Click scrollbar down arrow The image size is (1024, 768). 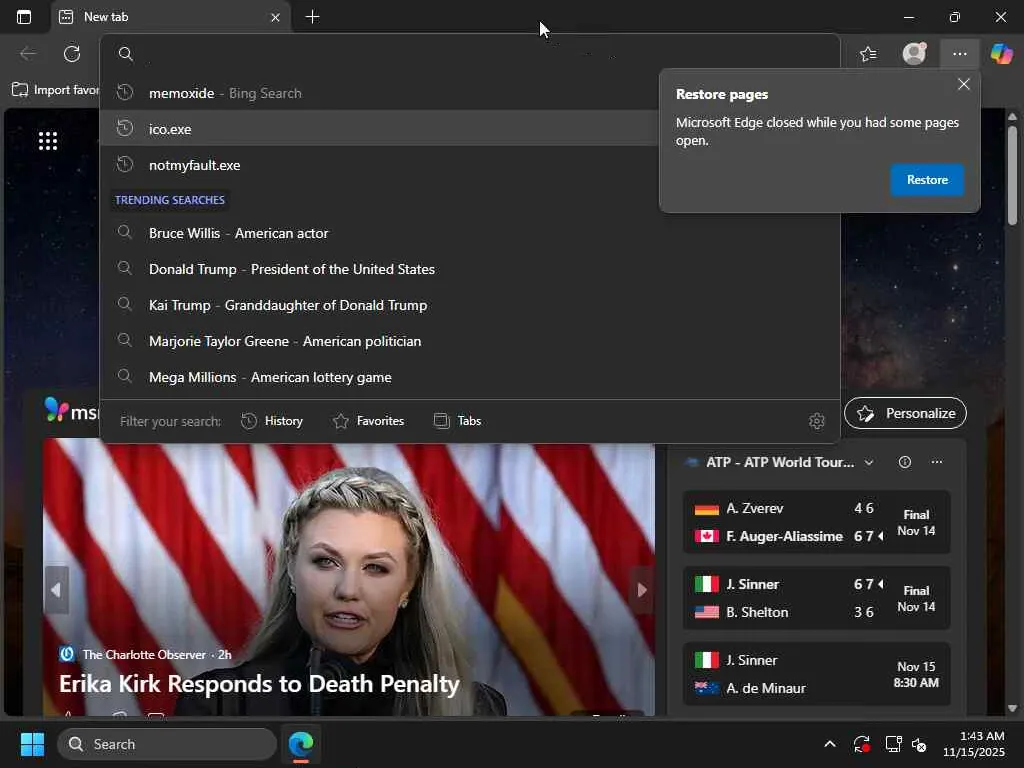[x=1012, y=708]
